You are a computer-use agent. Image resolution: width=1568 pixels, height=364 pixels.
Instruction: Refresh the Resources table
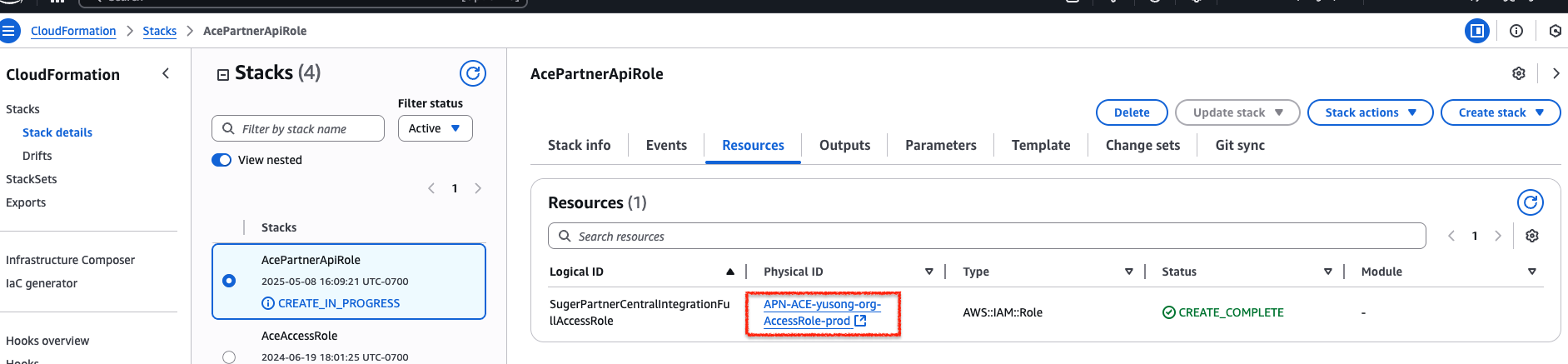pyautogui.click(x=1530, y=202)
